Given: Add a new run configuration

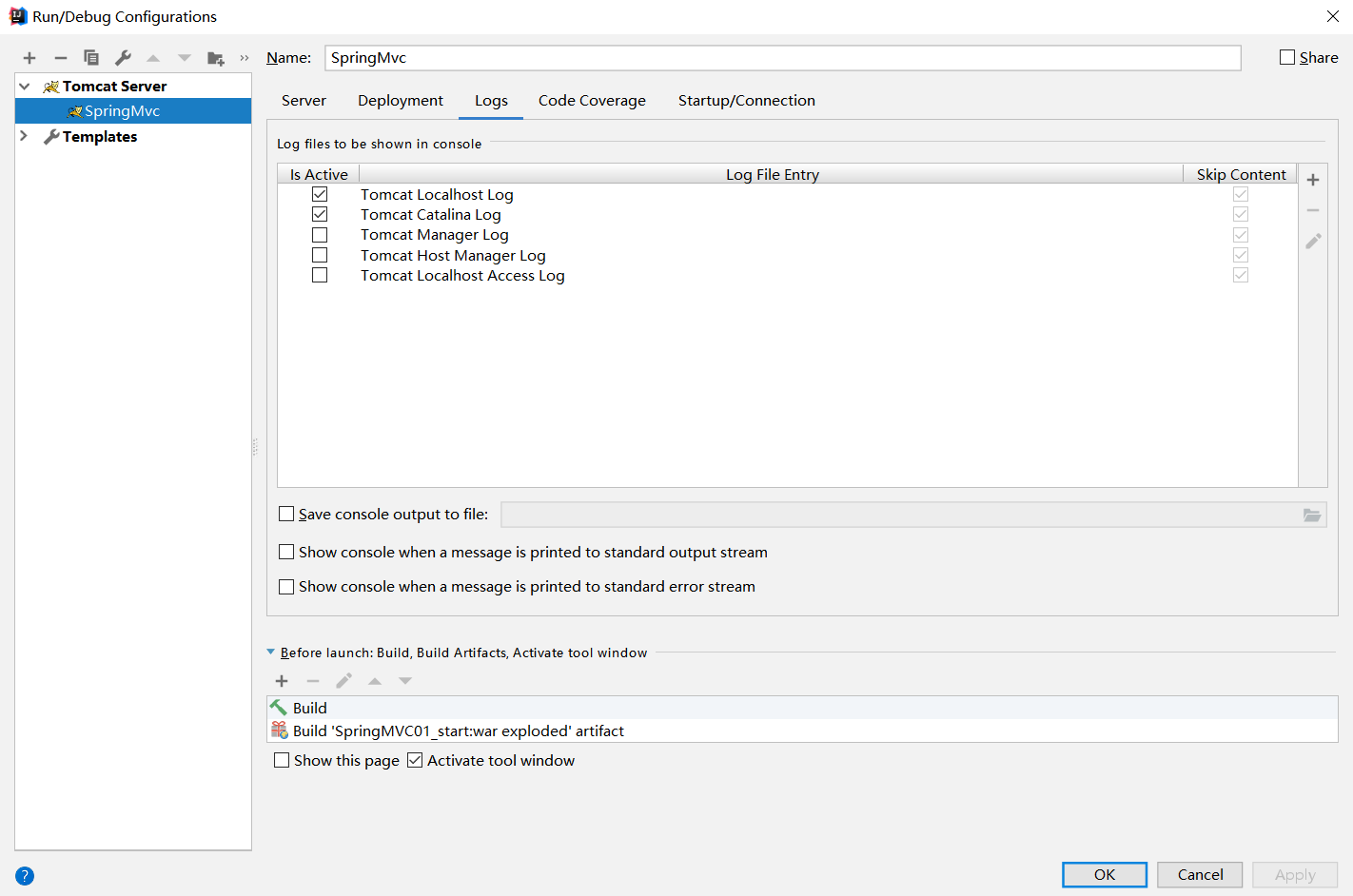Looking at the screenshot, I should (29, 58).
